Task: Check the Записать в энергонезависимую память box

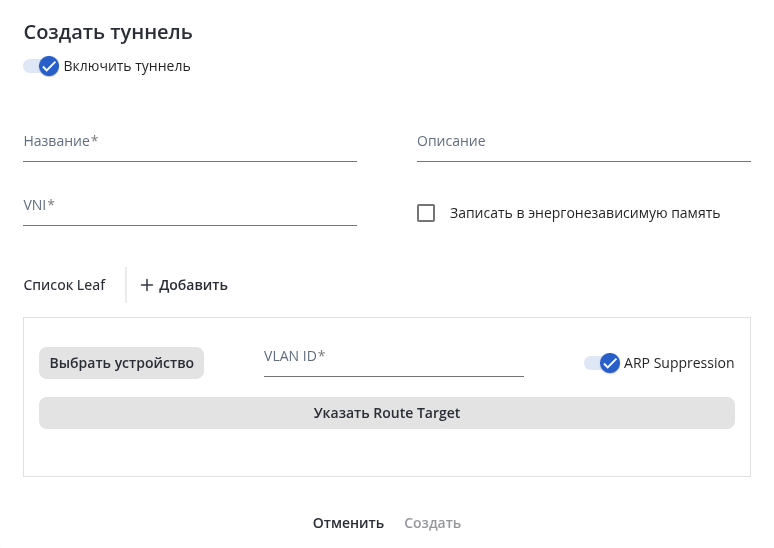Action: [x=426, y=213]
